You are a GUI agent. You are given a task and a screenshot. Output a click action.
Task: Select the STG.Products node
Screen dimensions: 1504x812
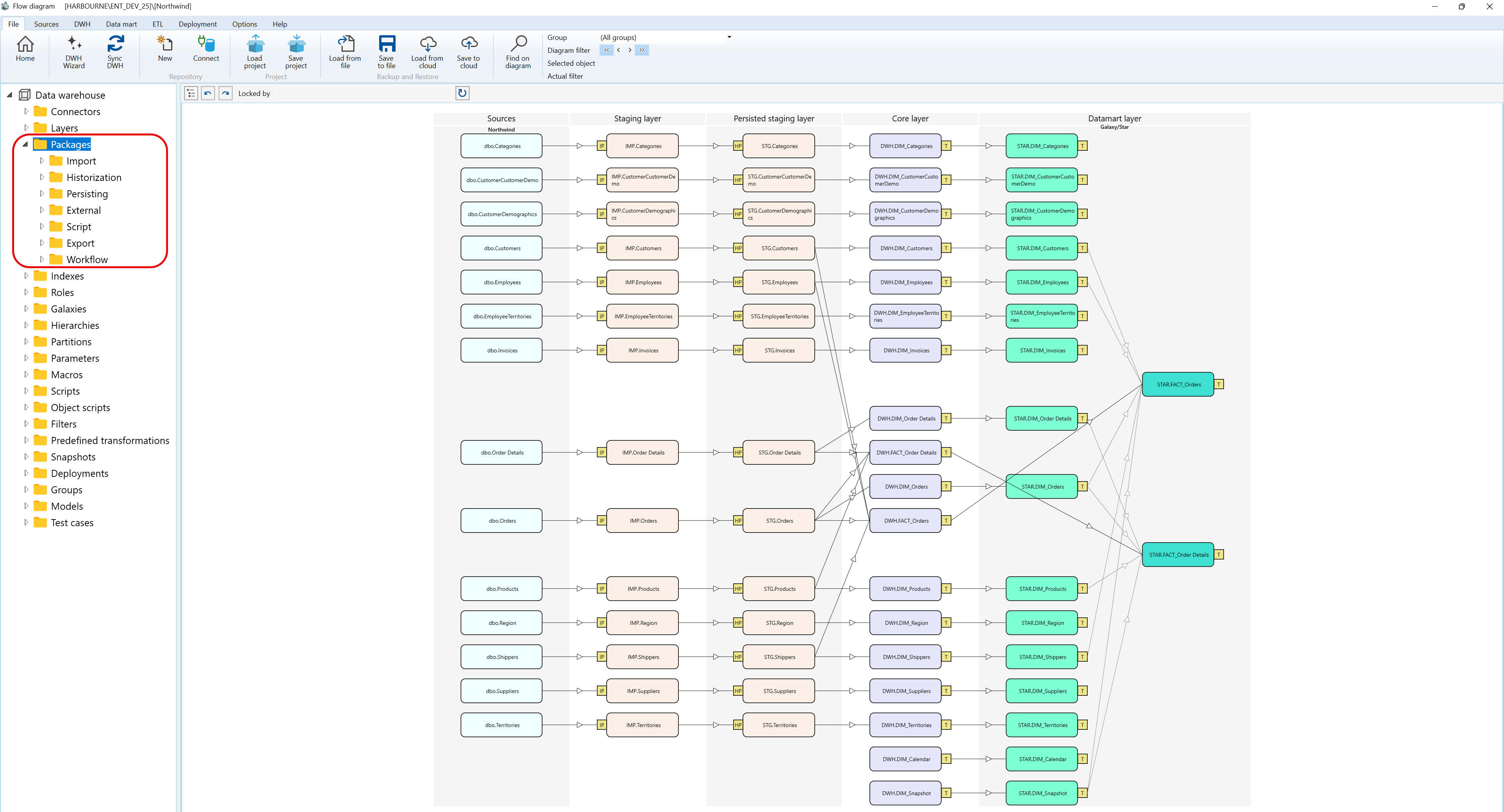[779, 588]
